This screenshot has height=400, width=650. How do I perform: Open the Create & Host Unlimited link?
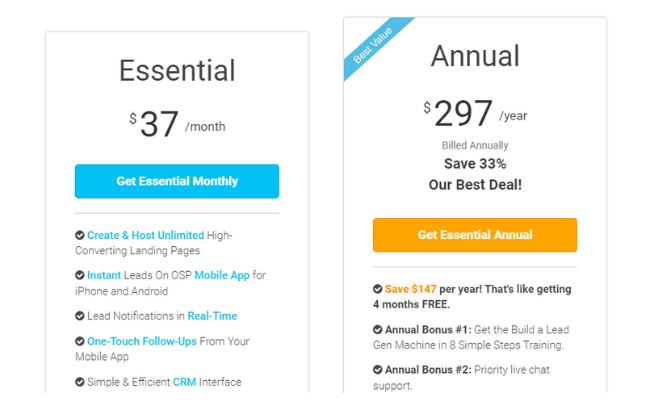pyautogui.click(x=146, y=235)
